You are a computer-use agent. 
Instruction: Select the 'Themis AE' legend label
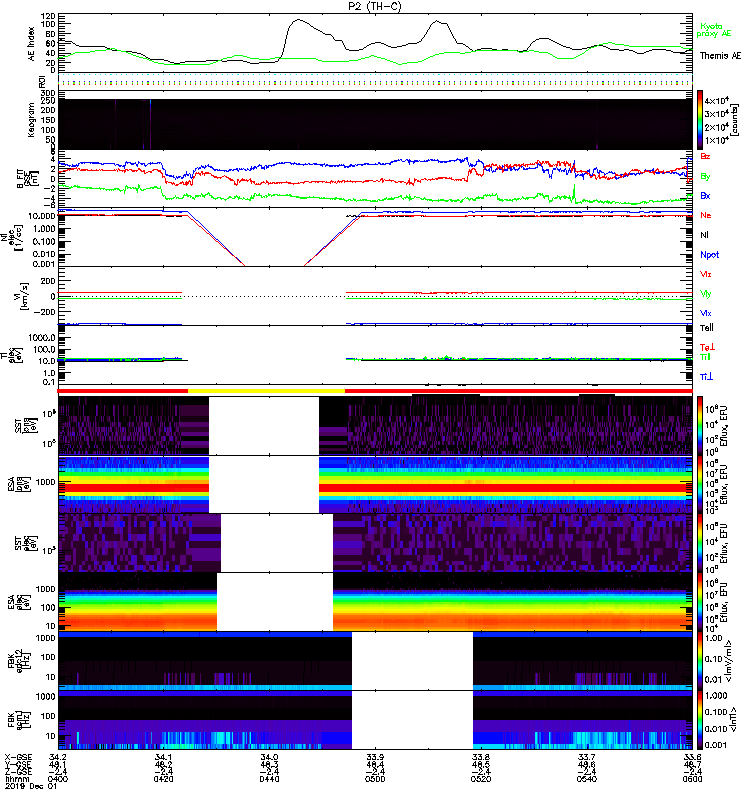click(x=720, y=56)
